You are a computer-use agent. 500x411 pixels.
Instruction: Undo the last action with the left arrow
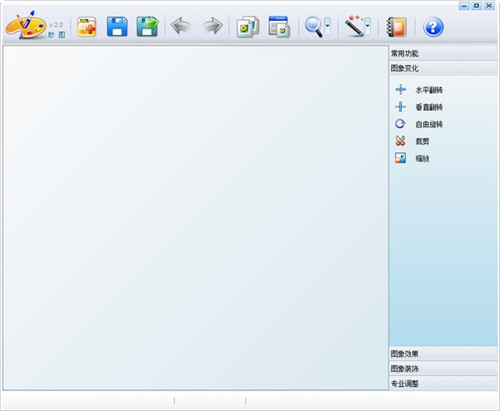(181, 26)
